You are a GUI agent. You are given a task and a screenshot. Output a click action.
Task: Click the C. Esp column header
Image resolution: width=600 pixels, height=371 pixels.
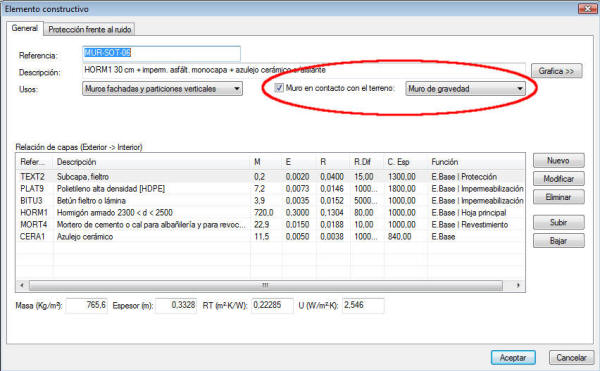406,162
